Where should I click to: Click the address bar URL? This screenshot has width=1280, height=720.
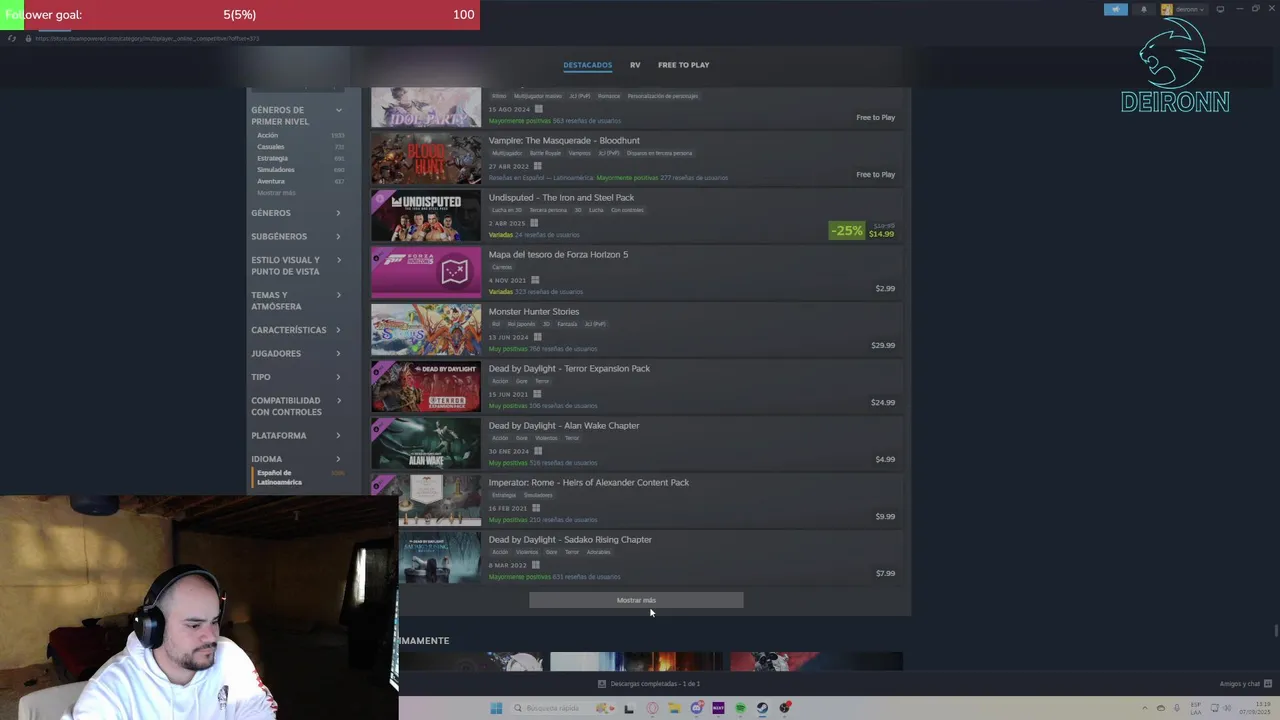coord(147,38)
